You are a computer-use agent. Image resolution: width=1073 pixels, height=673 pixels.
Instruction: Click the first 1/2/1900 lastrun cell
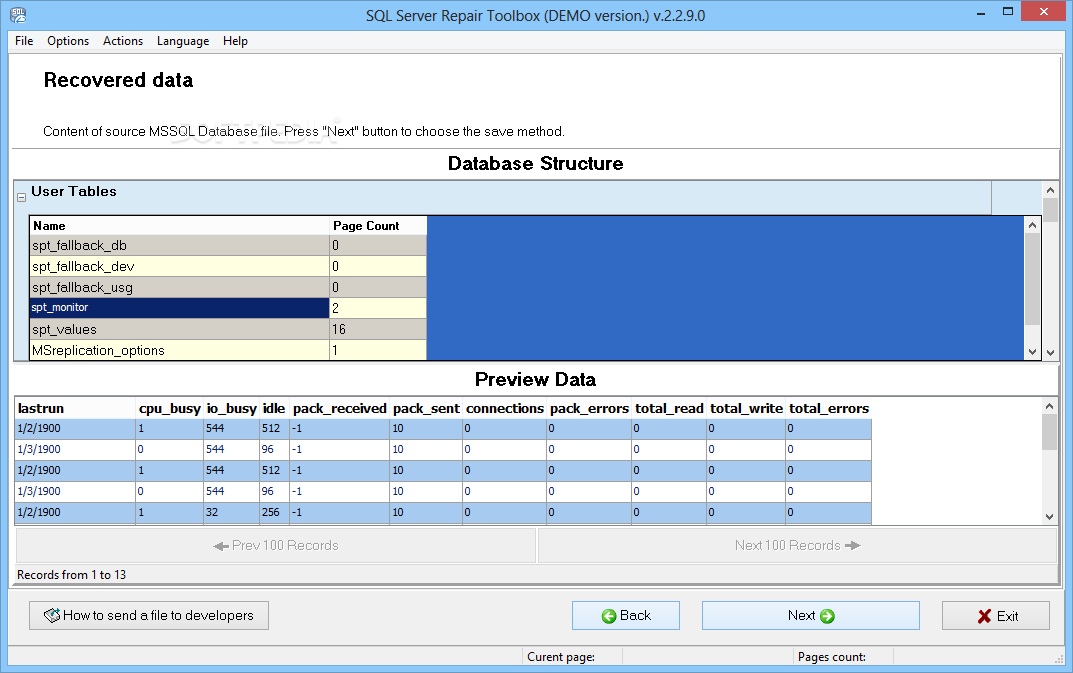75,429
